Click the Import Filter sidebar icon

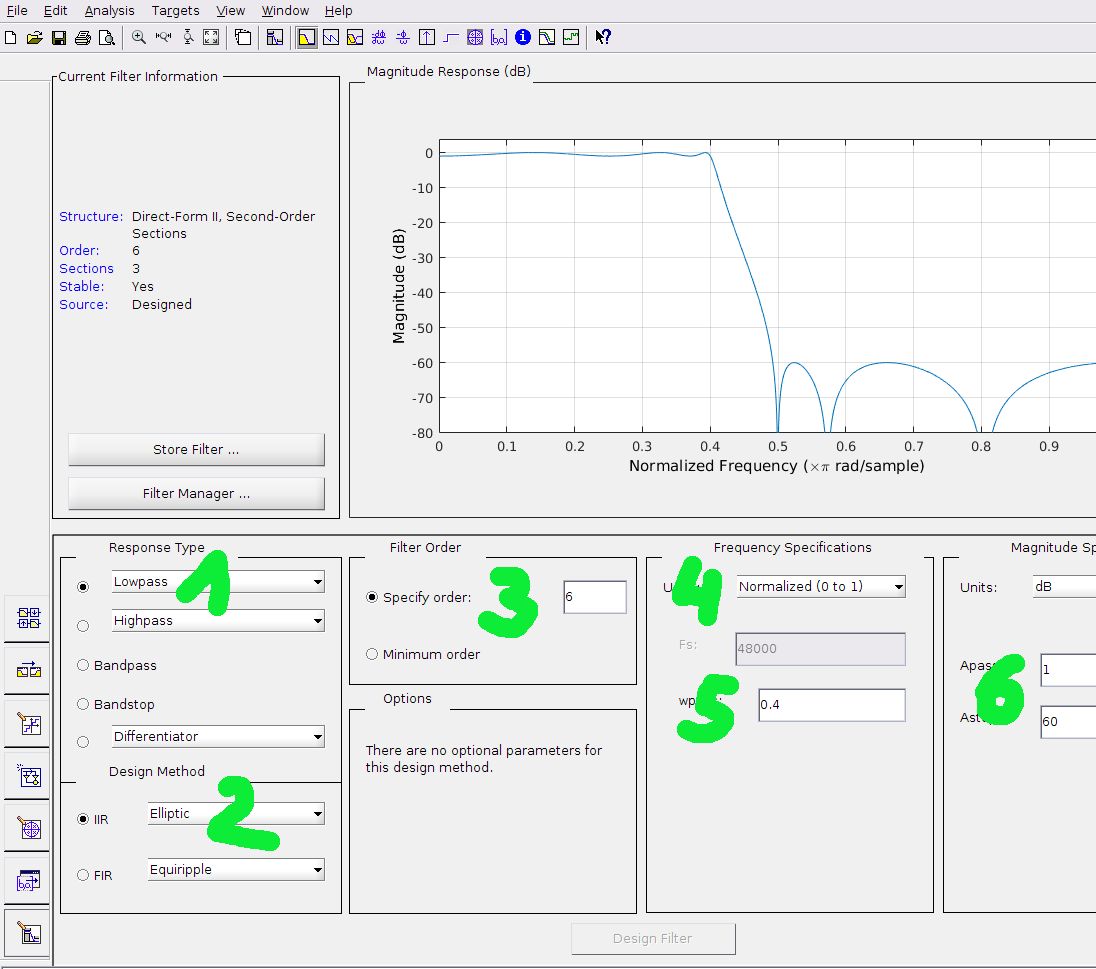[30, 881]
